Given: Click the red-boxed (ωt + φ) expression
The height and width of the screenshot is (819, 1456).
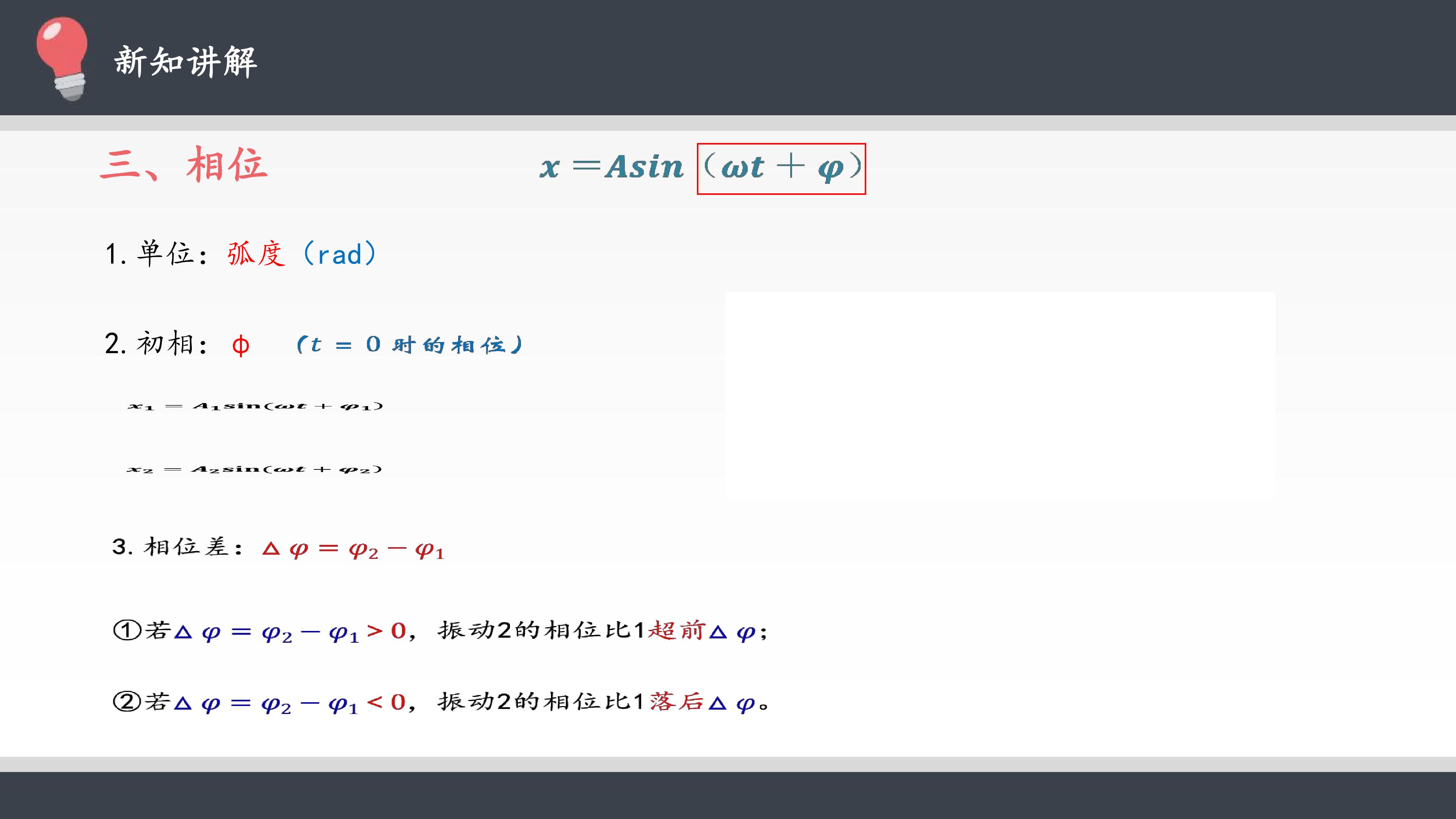Looking at the screenshot, I should 781,168.
